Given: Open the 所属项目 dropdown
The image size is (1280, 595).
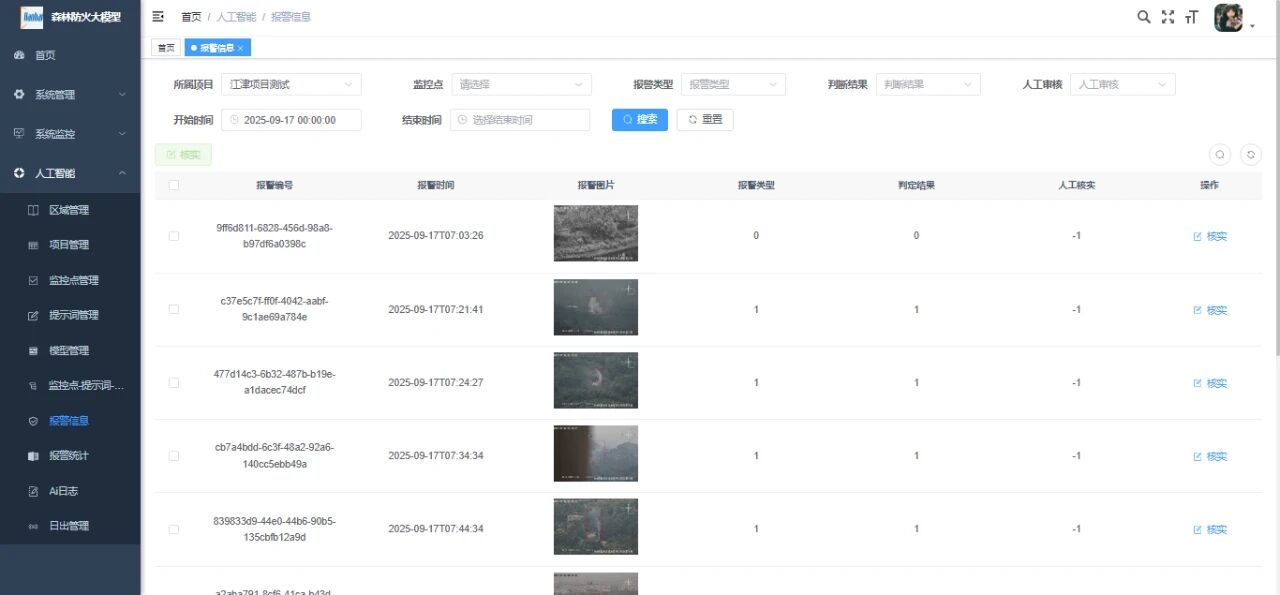Looking at the screenshot, I should (291, 85).
